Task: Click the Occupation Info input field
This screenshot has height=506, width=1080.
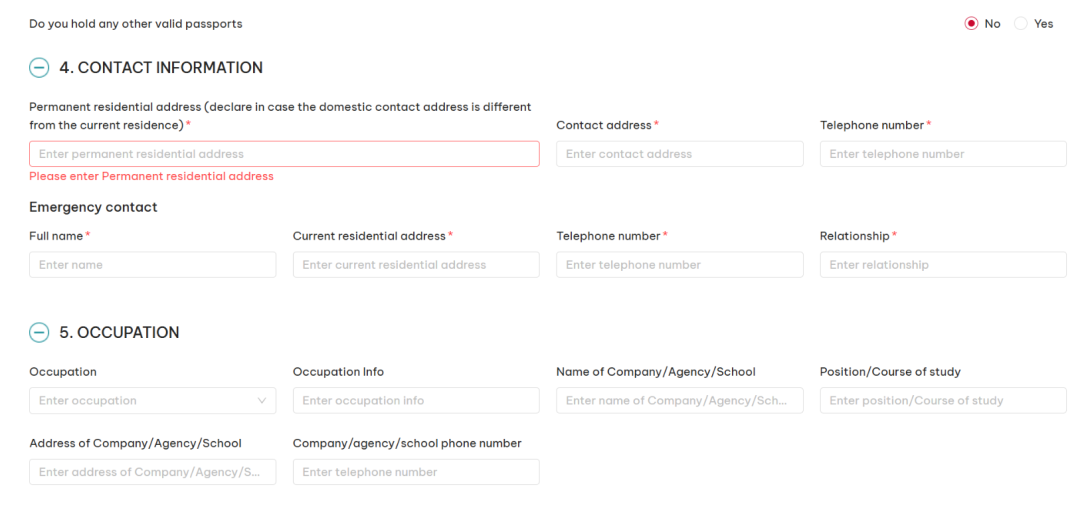Action: [415, 400]
